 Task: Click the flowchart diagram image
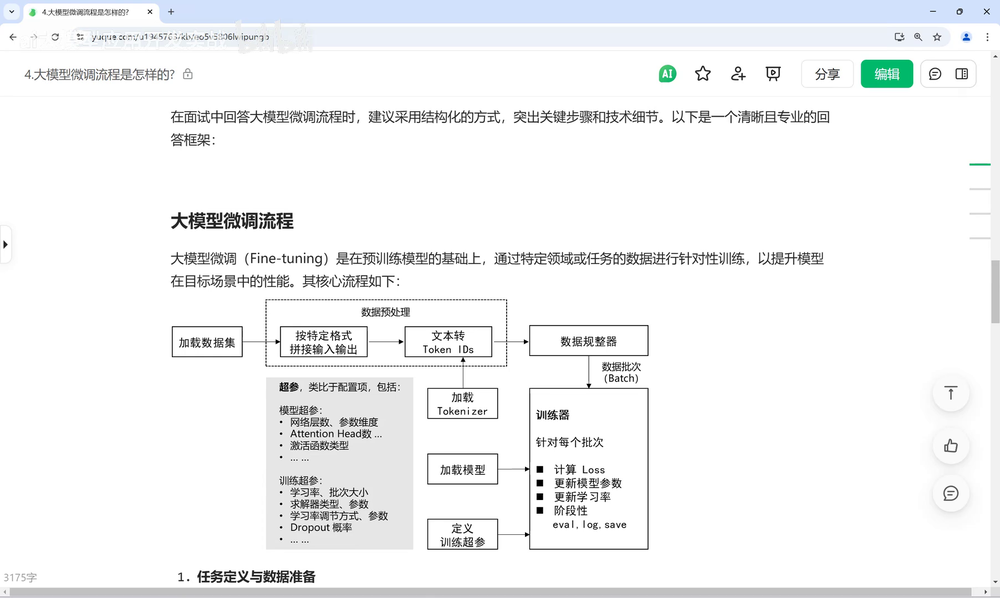pyautogui.click(x=410, y=425)
